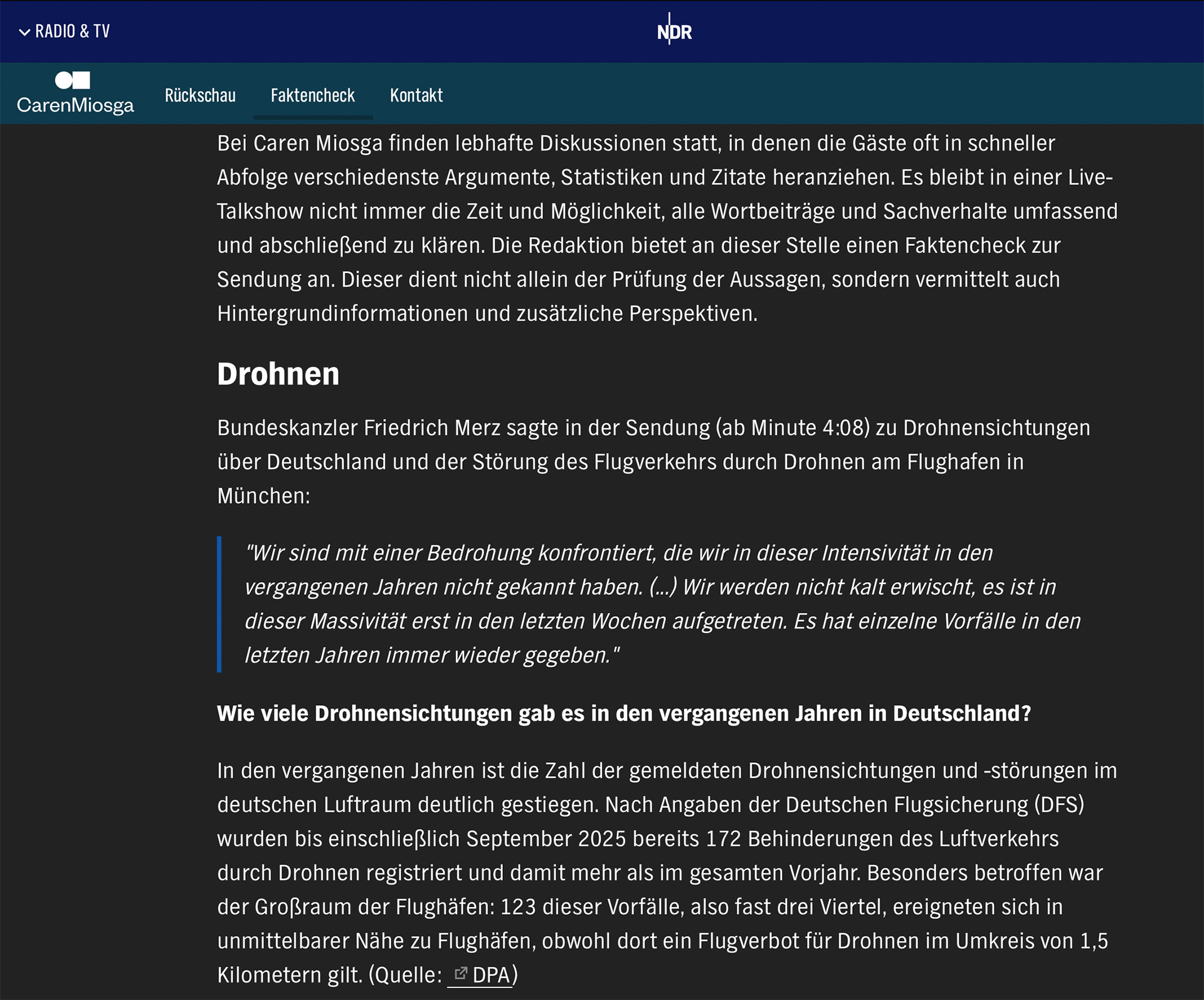Click the blue bar beside the quote
The width and height of the screenshot is (1204, 1000).
219,604
